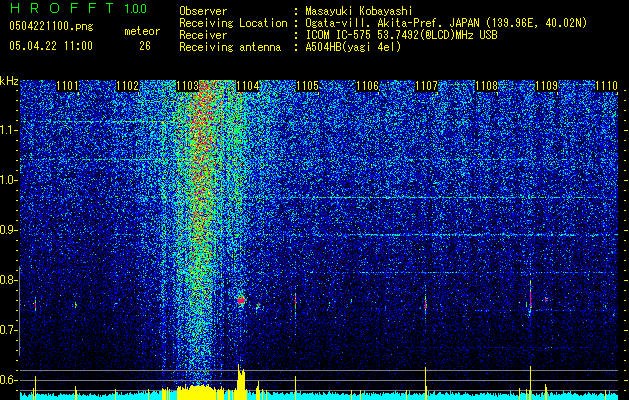Click the 1104 time marker
This screenshot has height=400, width=629.
click(x=248, y=86)
